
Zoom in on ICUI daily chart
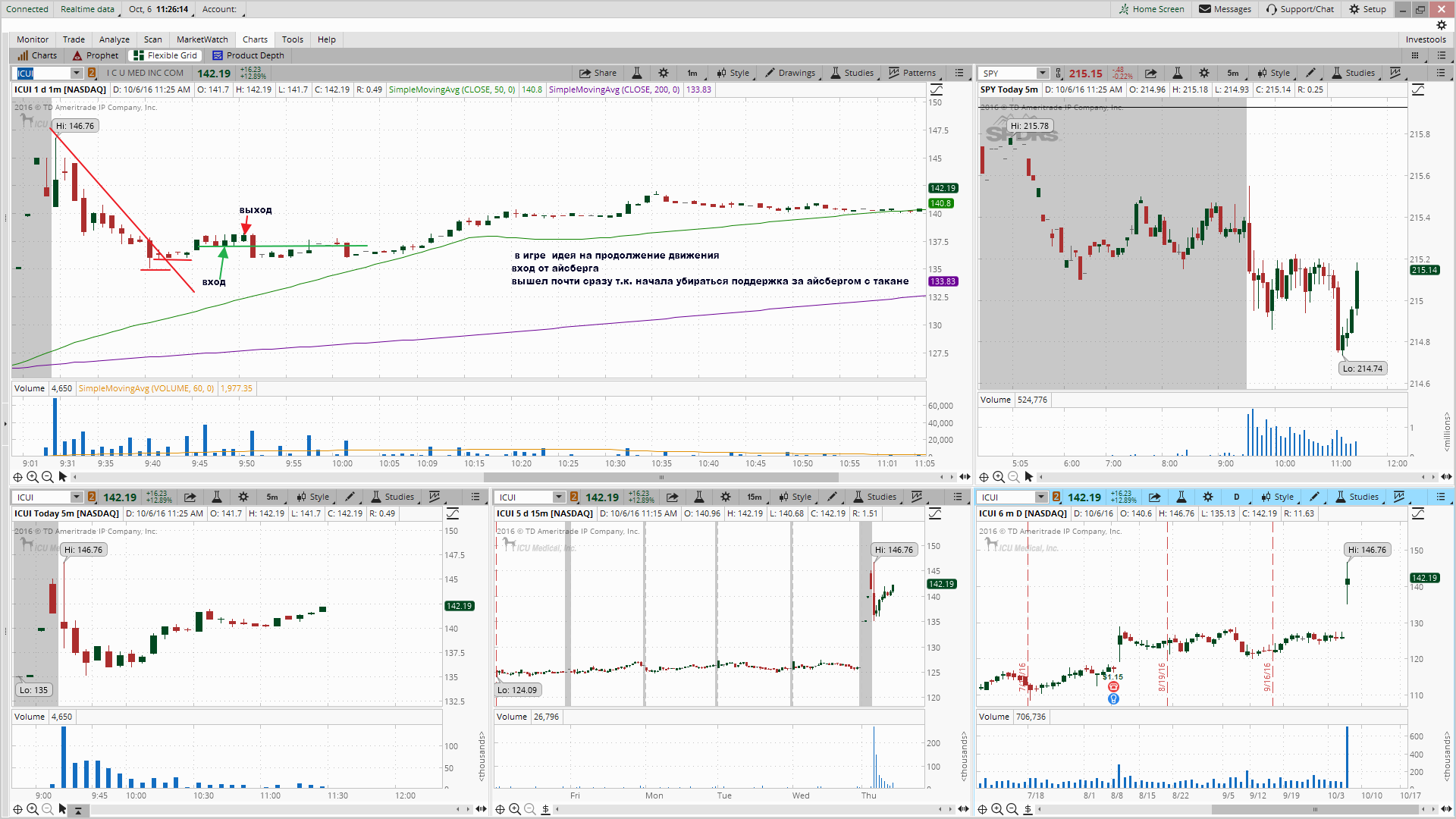(x=997, y=809)
